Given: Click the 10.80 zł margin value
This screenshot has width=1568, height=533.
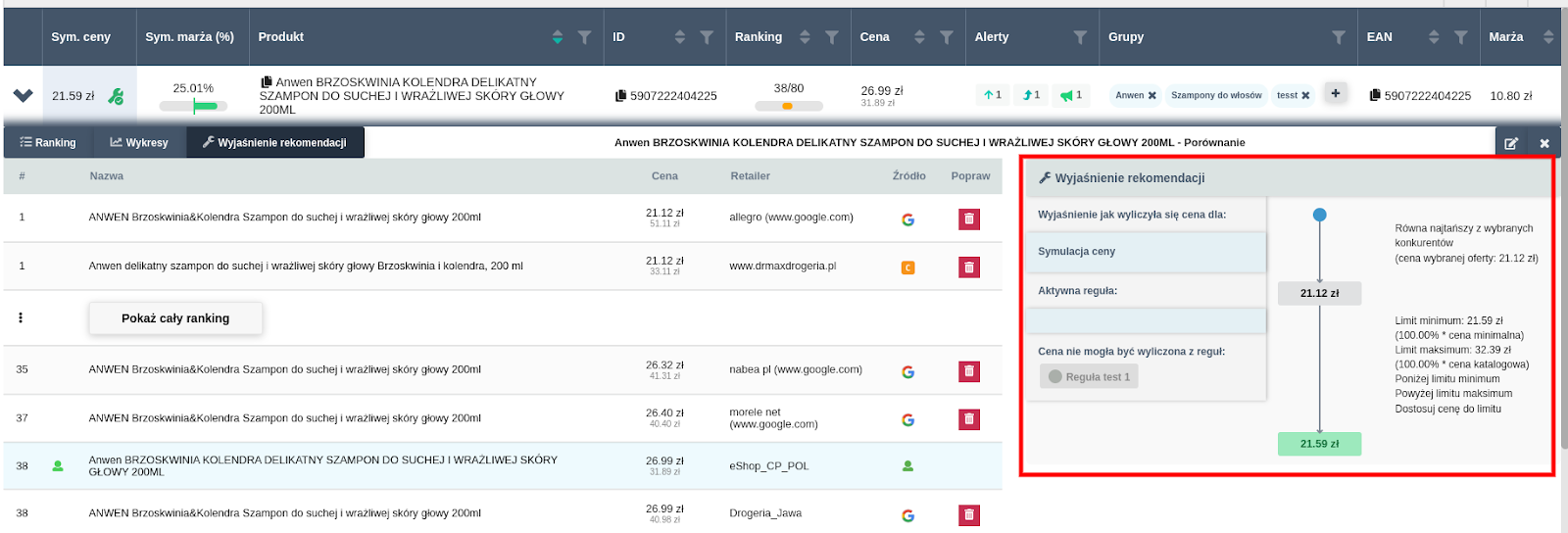Looking at the screenshot, I should click(1510, 96).
